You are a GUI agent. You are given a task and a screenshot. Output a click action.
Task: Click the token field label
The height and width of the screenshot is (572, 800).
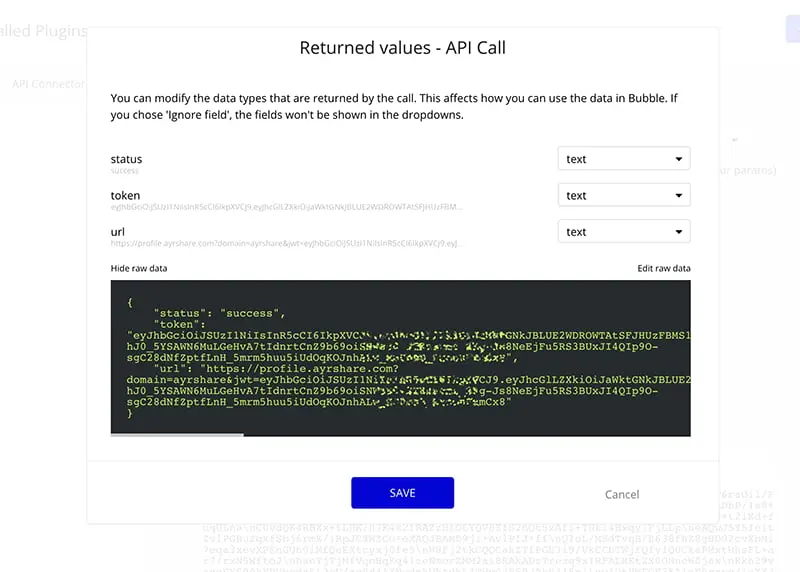125,195
